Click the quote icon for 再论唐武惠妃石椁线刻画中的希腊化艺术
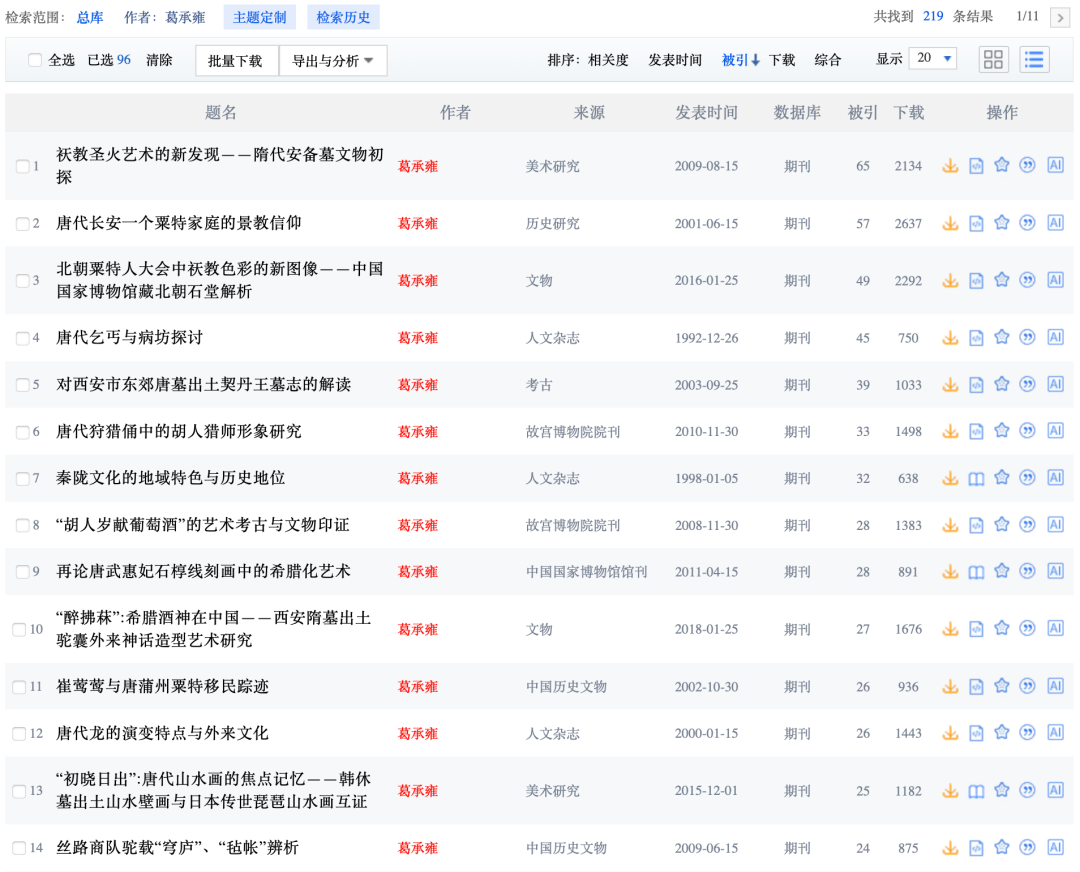 tap(1027, 572)
